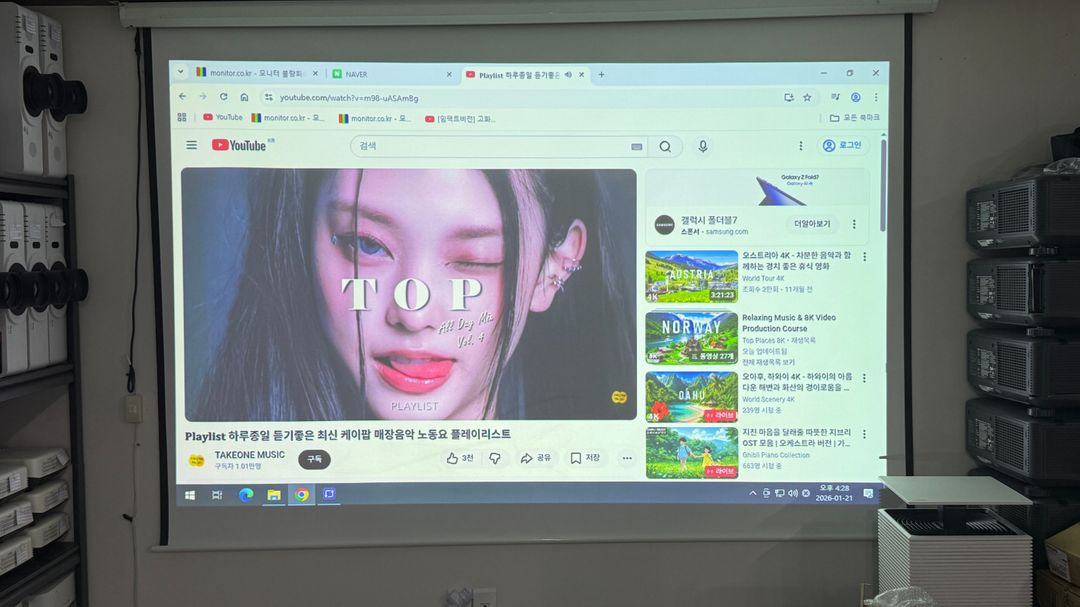The width and height of the screenshot is (1080, 607).
Task: Bookmark this page with the star icon
Action: point(806,97)
